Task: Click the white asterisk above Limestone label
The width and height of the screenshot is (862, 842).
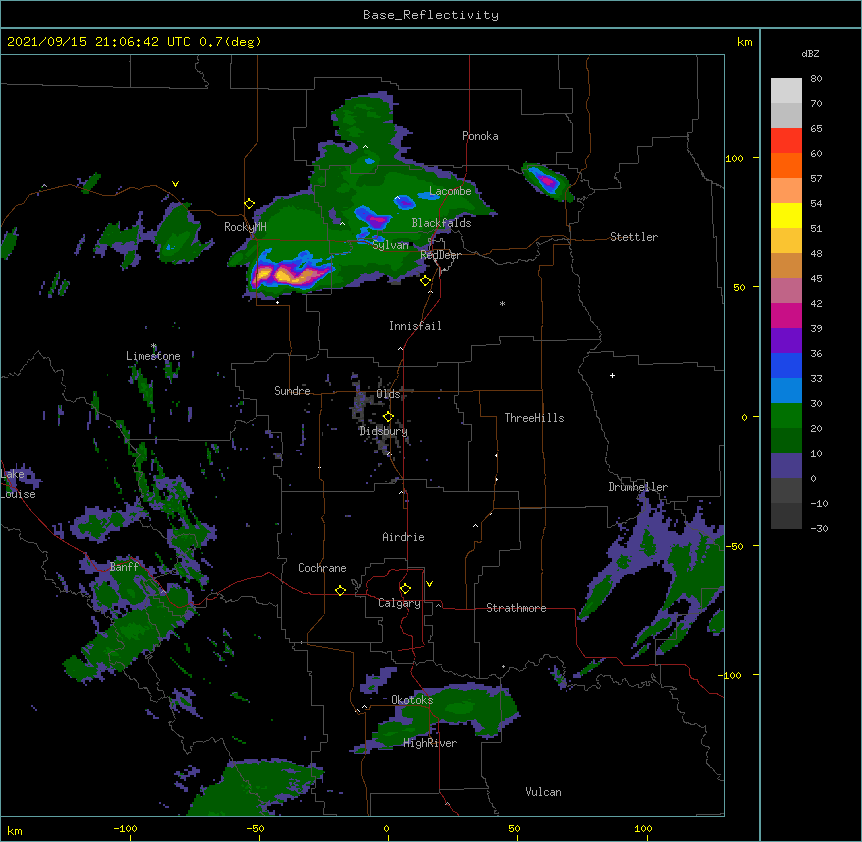Action: coord(154,346)
